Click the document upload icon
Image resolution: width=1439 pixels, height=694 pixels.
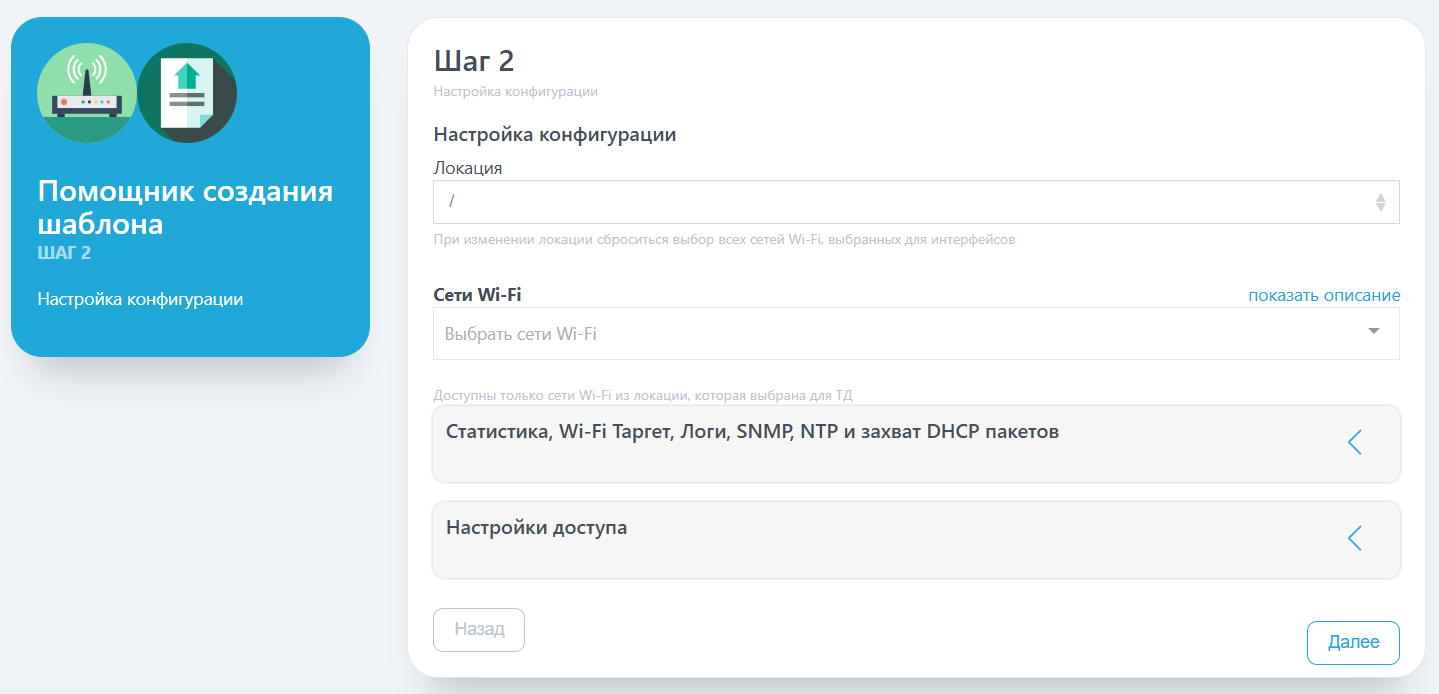click(187, 93)
